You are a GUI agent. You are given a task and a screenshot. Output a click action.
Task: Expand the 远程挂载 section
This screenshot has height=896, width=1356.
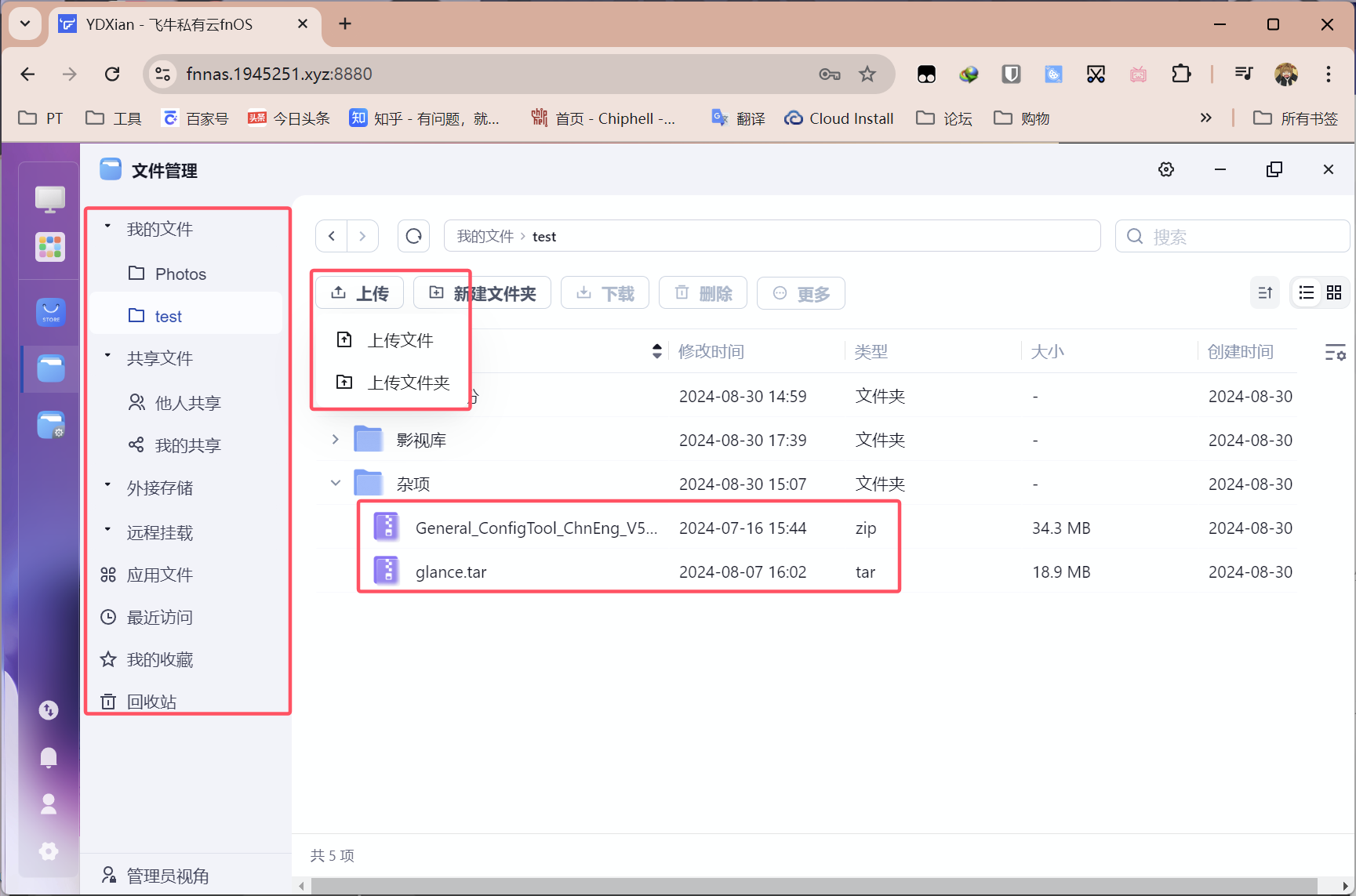(107, 529)
